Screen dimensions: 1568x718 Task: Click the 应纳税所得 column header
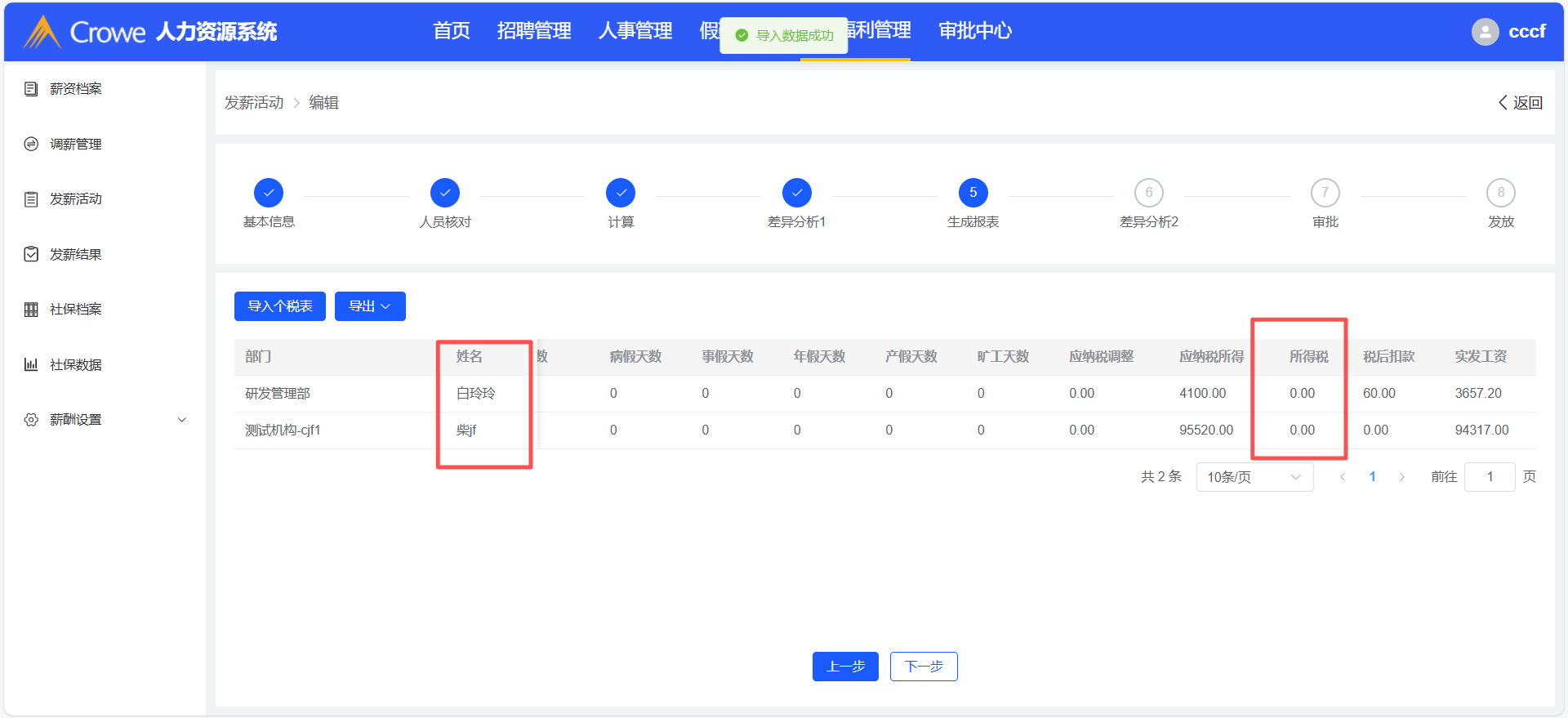pos(1212,357)
